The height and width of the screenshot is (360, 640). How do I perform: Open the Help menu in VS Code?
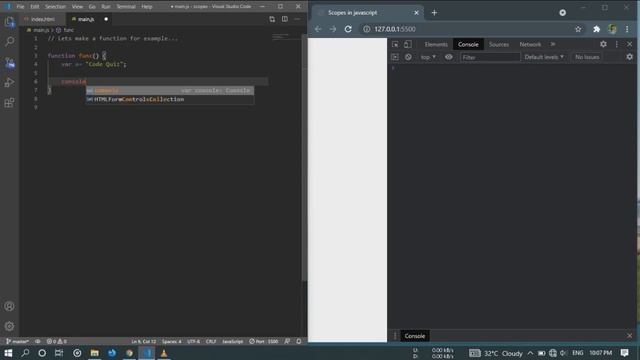click(147, 7)
